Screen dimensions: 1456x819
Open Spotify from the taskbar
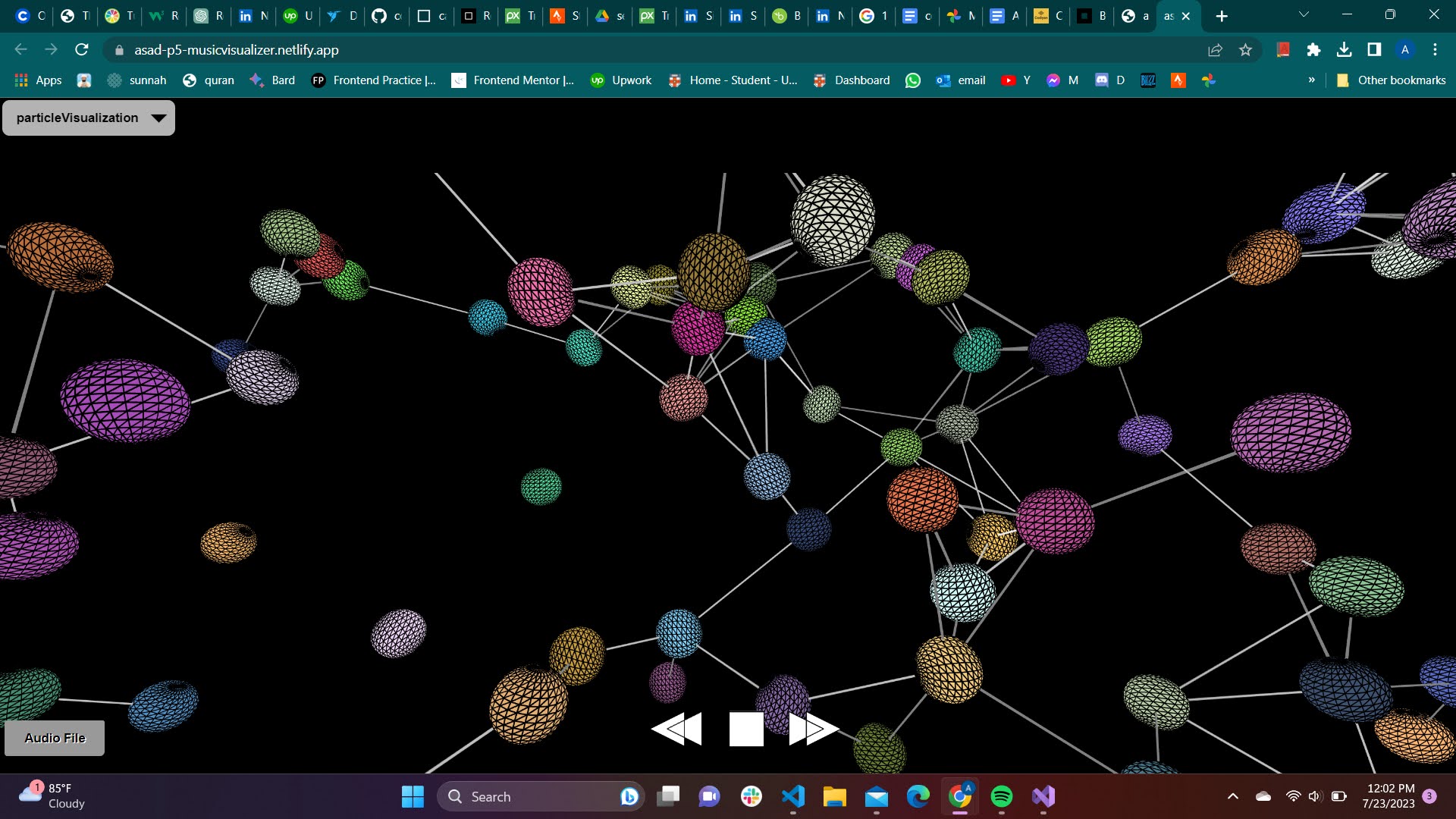[x=1002, y=796]
